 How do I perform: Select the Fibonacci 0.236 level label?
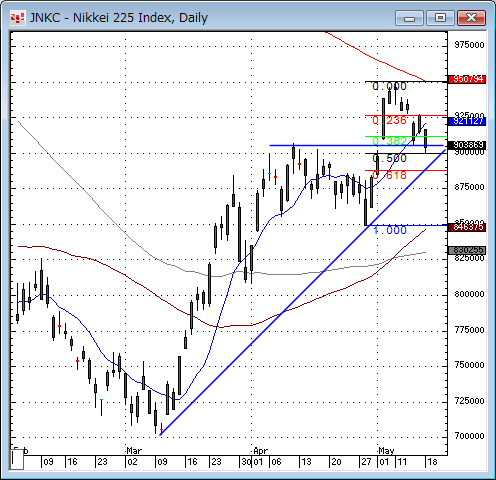[x=389, y=120]
